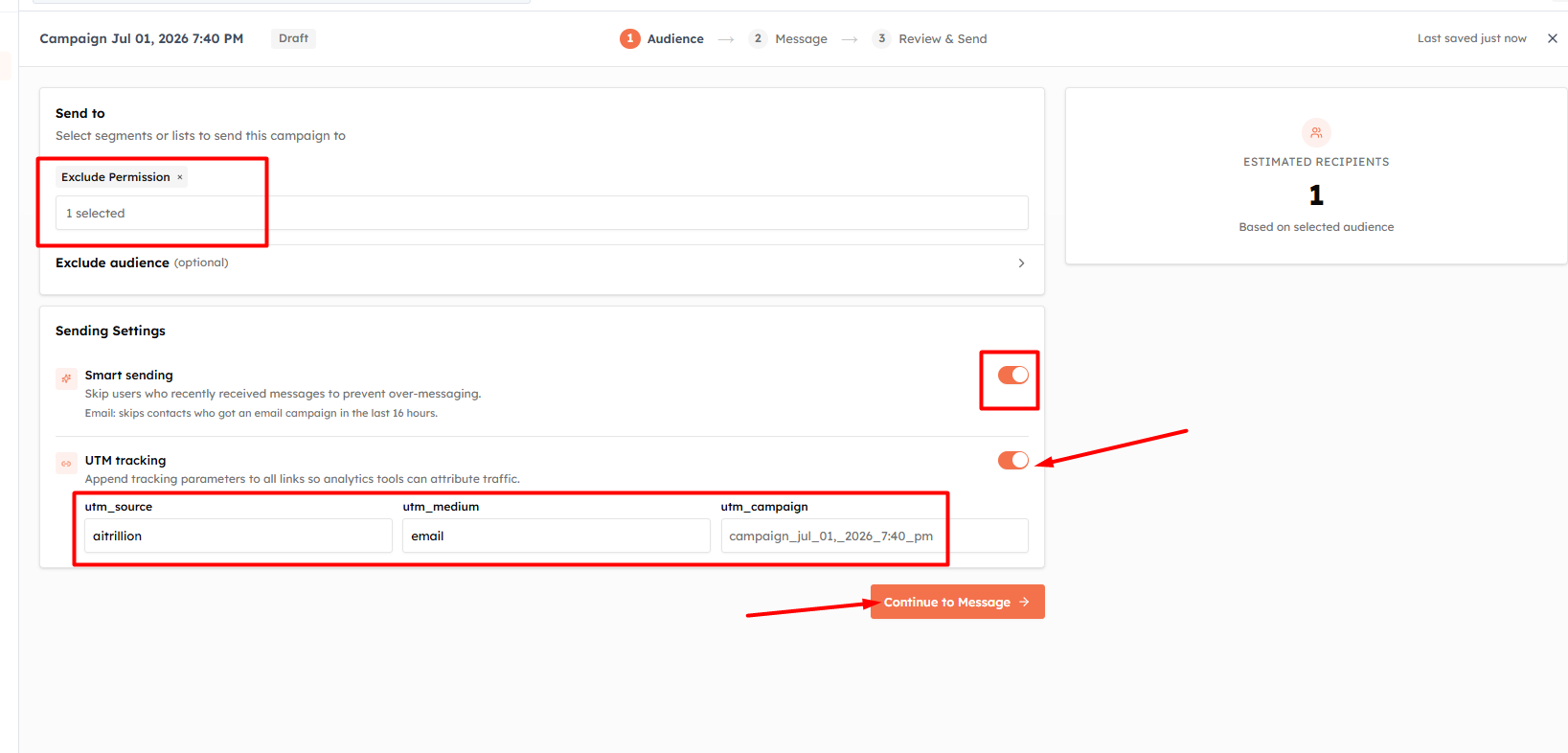Click the campaign title Campaign Jul 01, 2026 7:40 PM
This screenshot has width=1568, height=753.
tap(142, 38)
